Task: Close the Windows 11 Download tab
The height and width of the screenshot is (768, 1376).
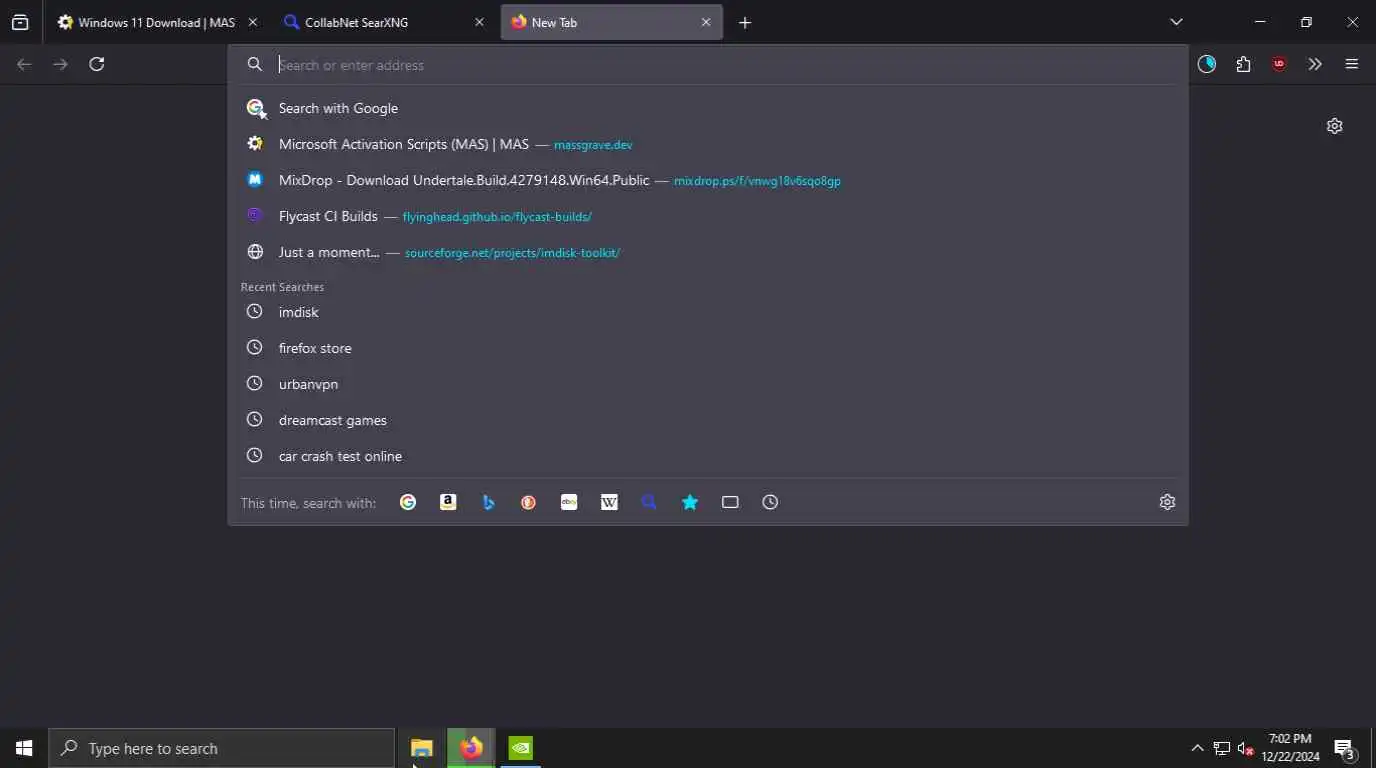Action: [x=252, y=22]
